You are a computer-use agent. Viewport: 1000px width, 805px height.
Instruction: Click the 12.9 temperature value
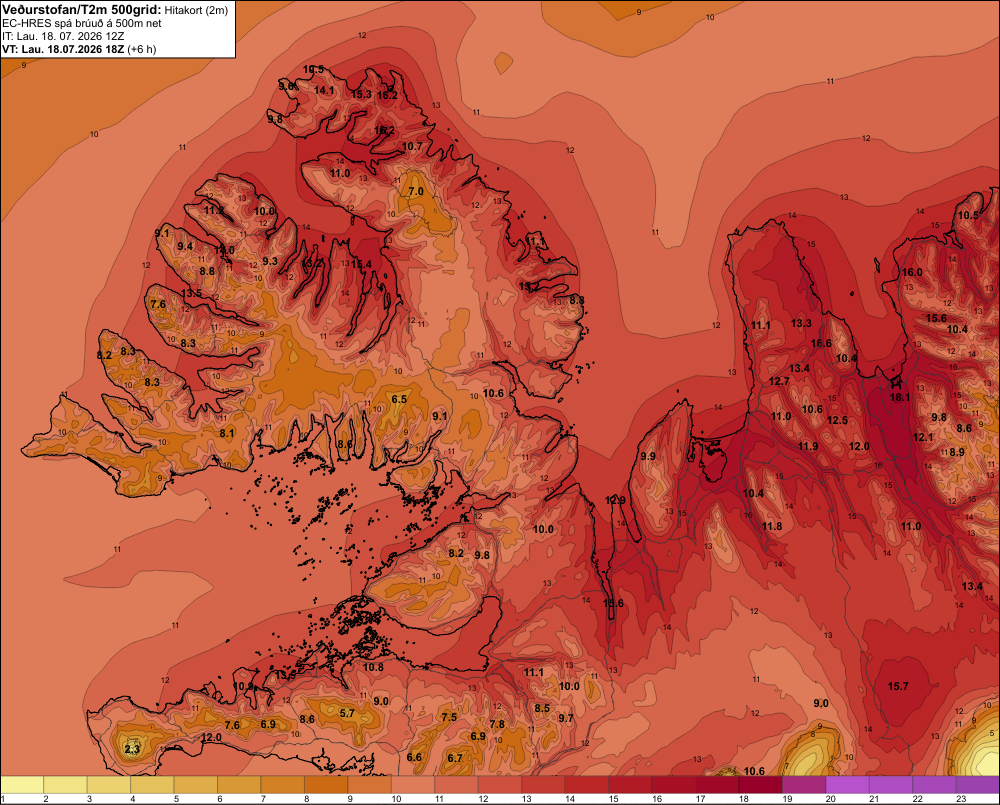click(615, 500)
